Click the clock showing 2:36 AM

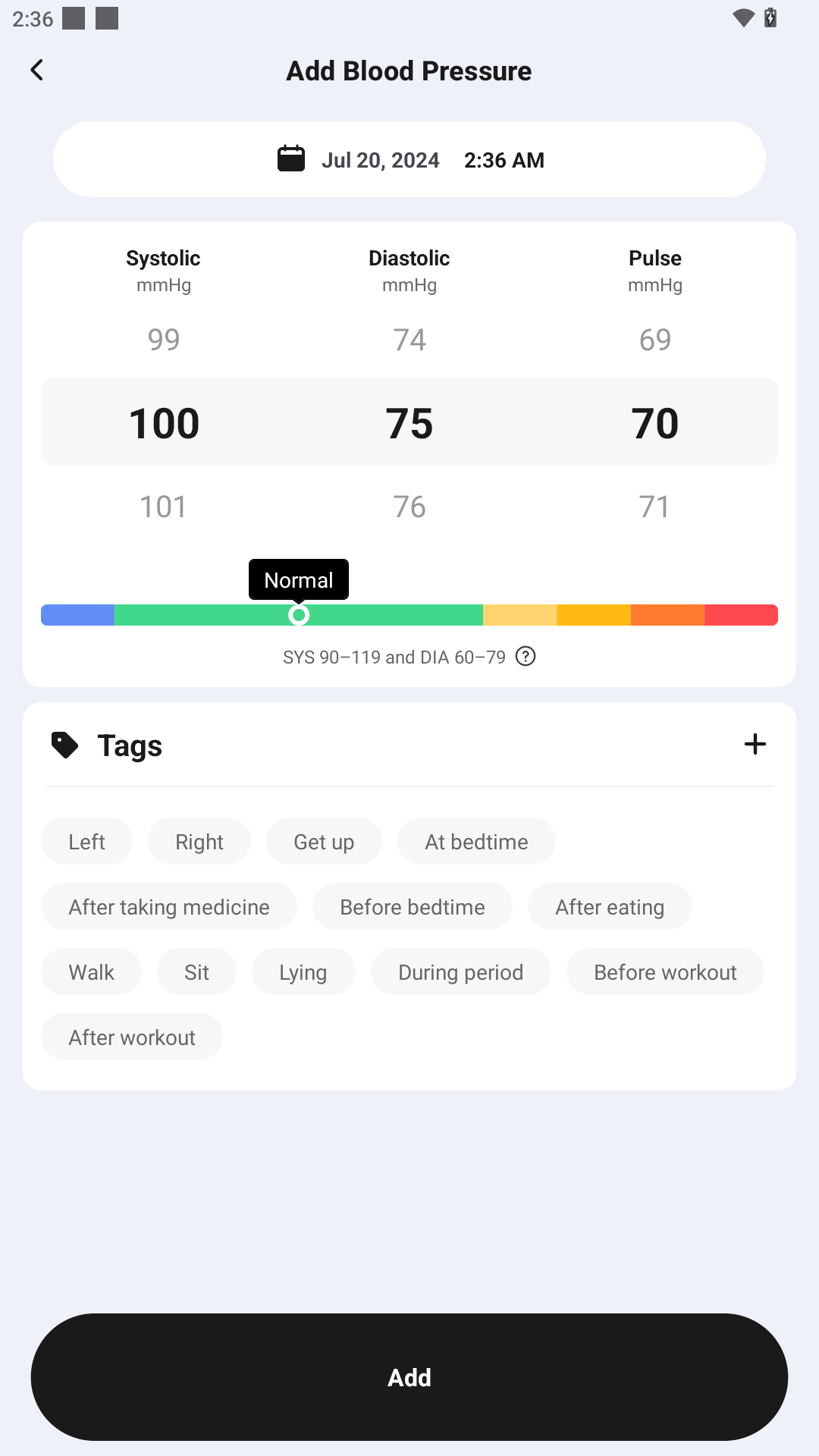[x=504, y=159]
